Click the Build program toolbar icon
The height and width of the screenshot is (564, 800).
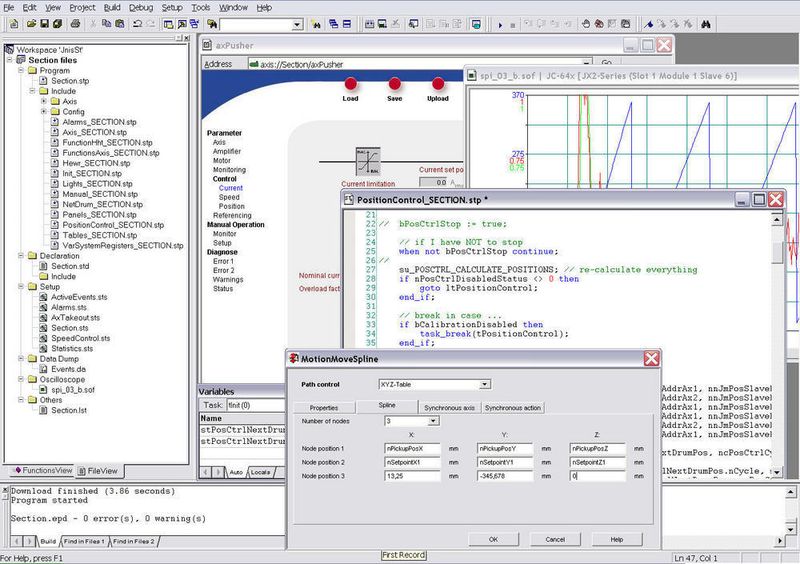click(x=369, y=24)
